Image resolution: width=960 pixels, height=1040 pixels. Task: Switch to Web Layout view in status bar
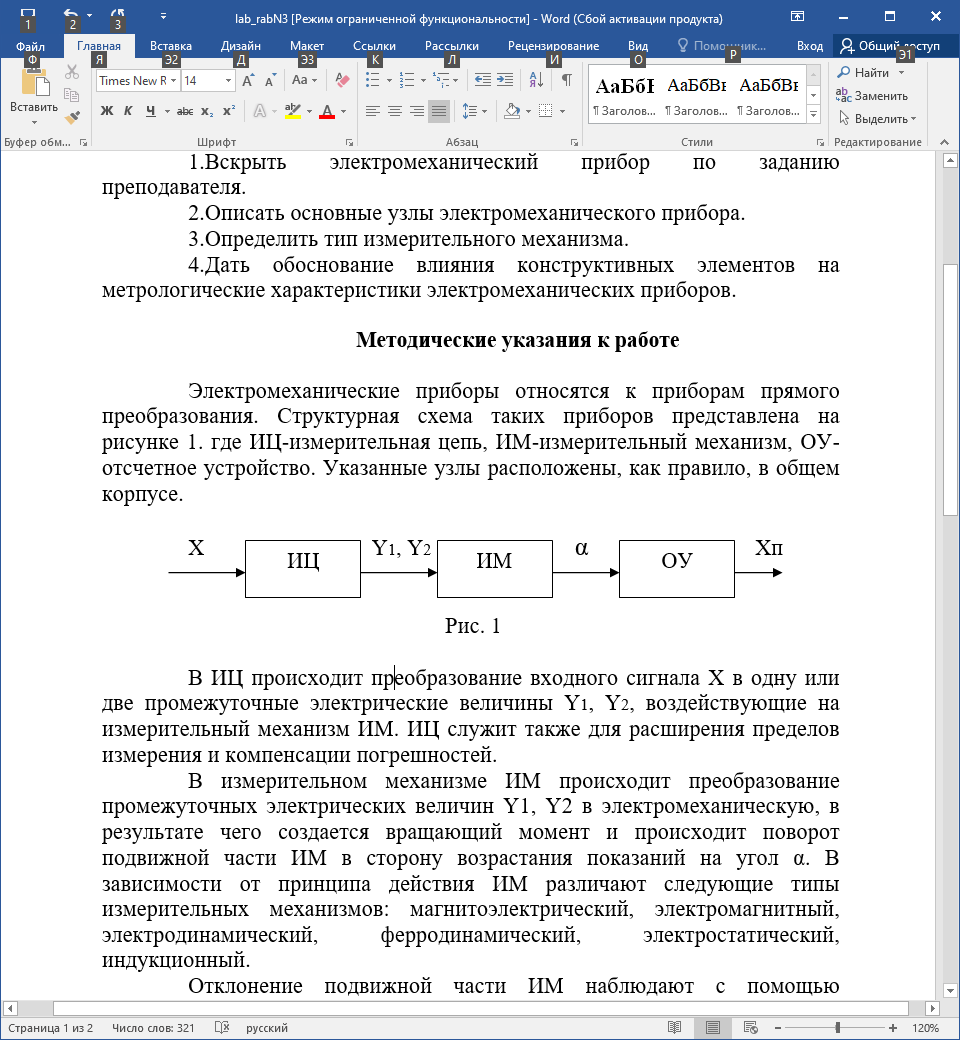point(750,1027)
